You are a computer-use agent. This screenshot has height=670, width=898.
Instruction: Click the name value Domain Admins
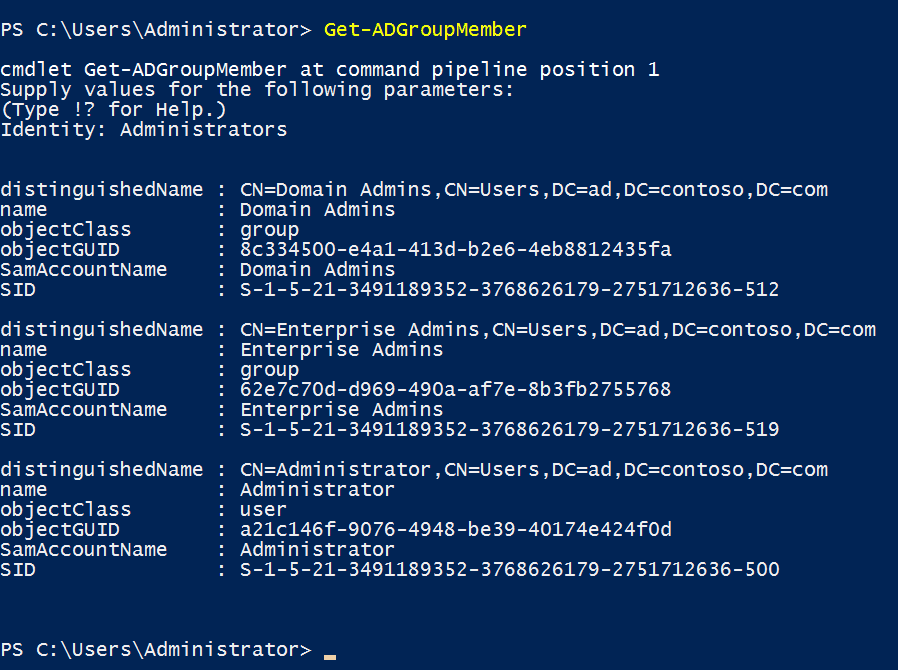(x=317, y=210)
